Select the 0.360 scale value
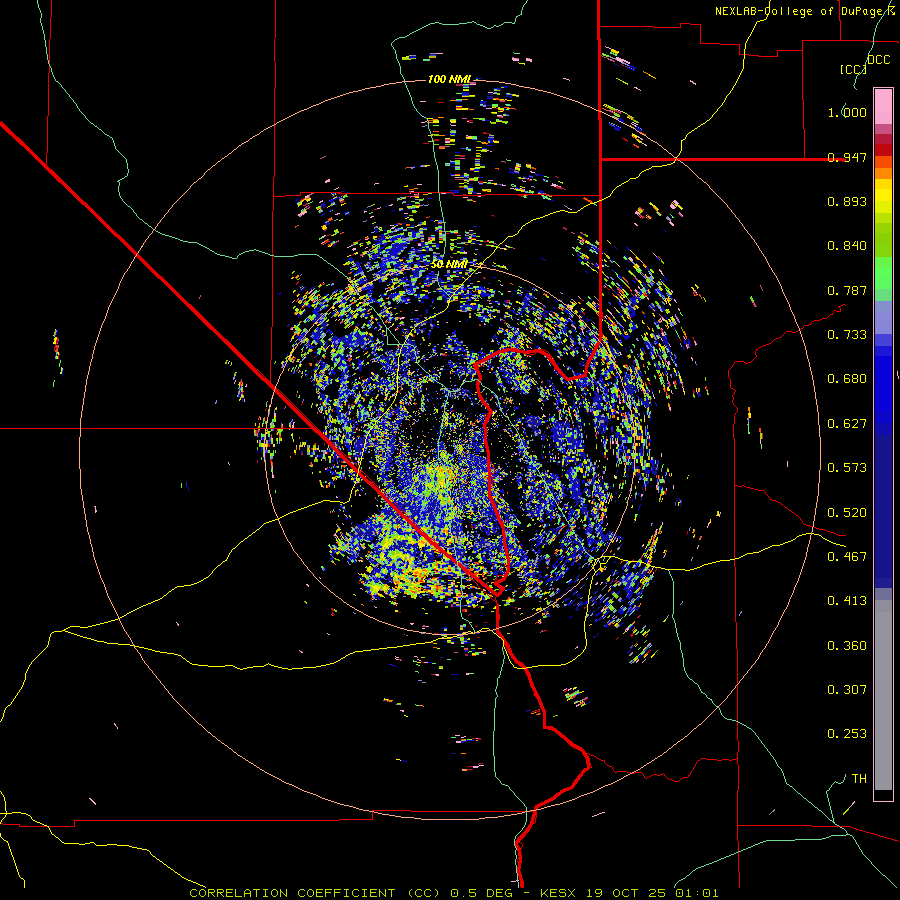 847,646
